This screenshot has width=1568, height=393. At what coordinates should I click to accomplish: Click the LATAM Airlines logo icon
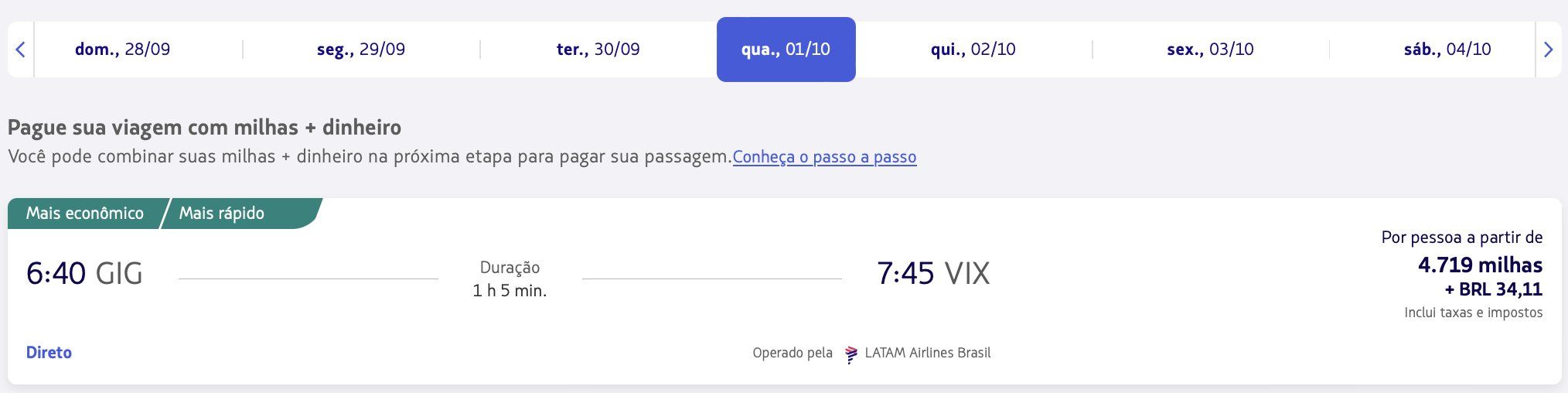851,354
